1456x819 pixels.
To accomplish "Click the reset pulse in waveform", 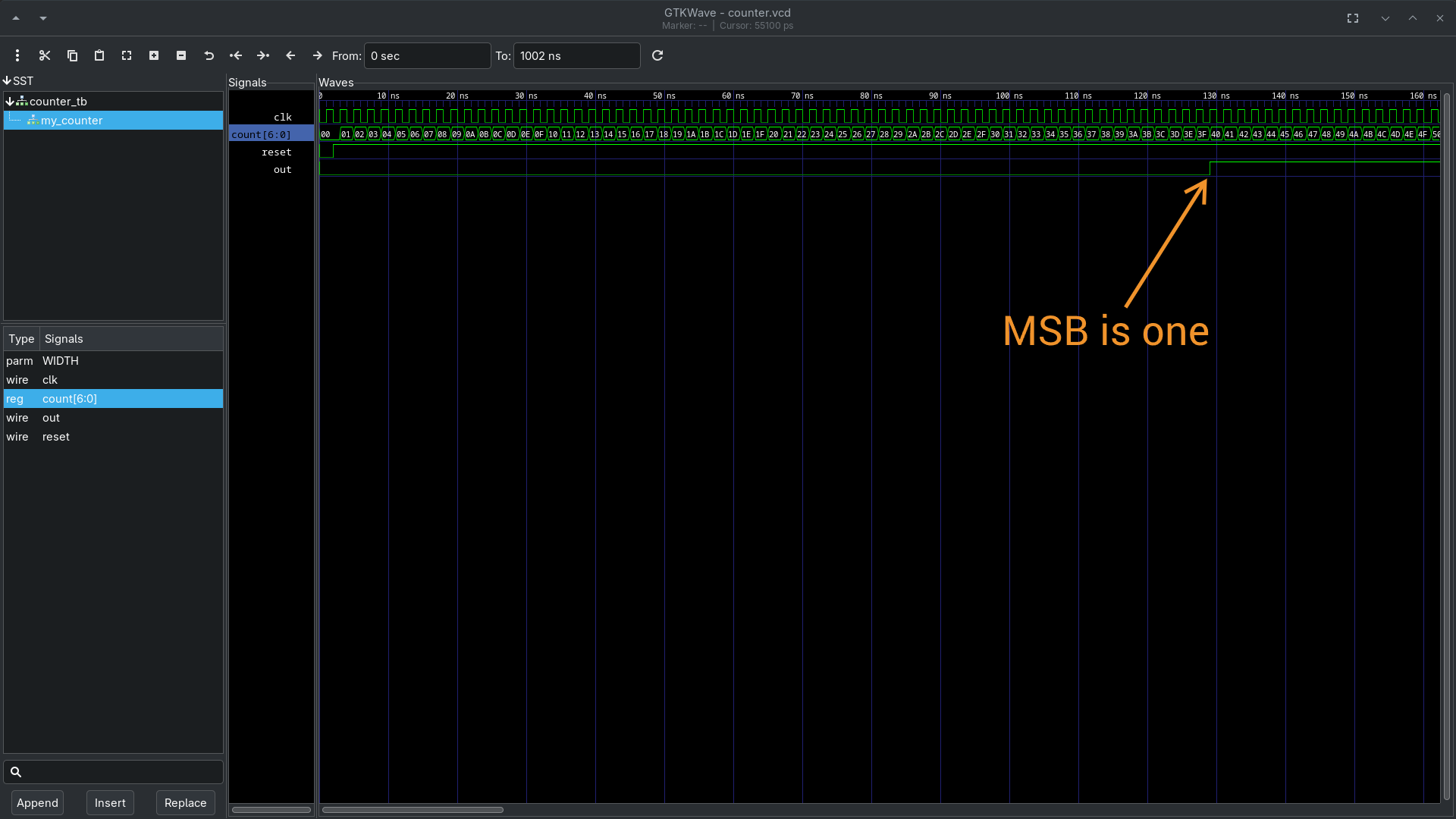I will tap(327, 151).
